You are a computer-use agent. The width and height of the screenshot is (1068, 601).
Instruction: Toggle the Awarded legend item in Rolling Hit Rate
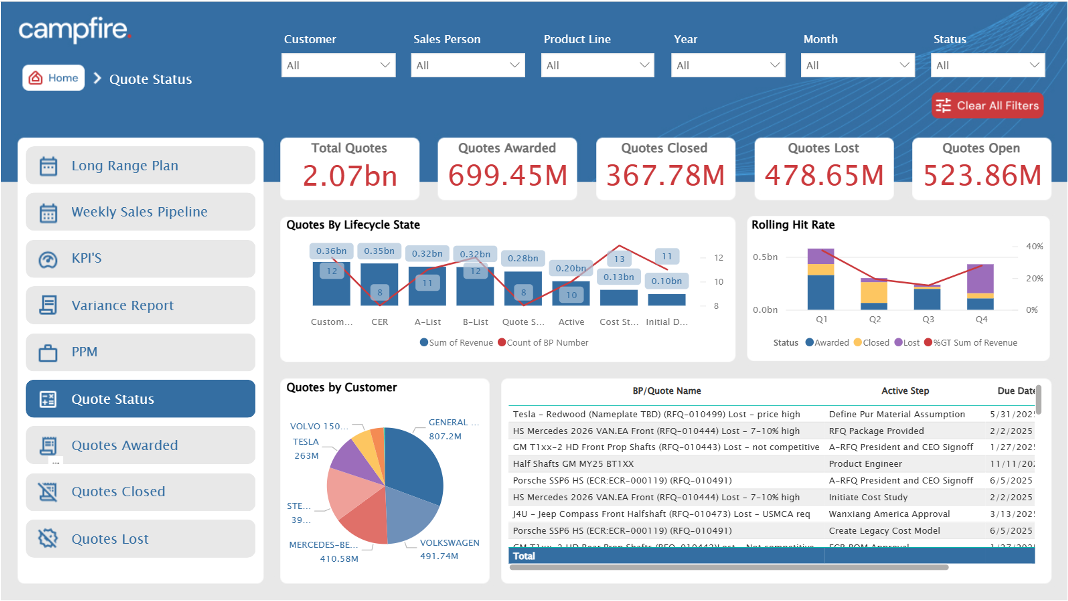[x=831, y=343]
